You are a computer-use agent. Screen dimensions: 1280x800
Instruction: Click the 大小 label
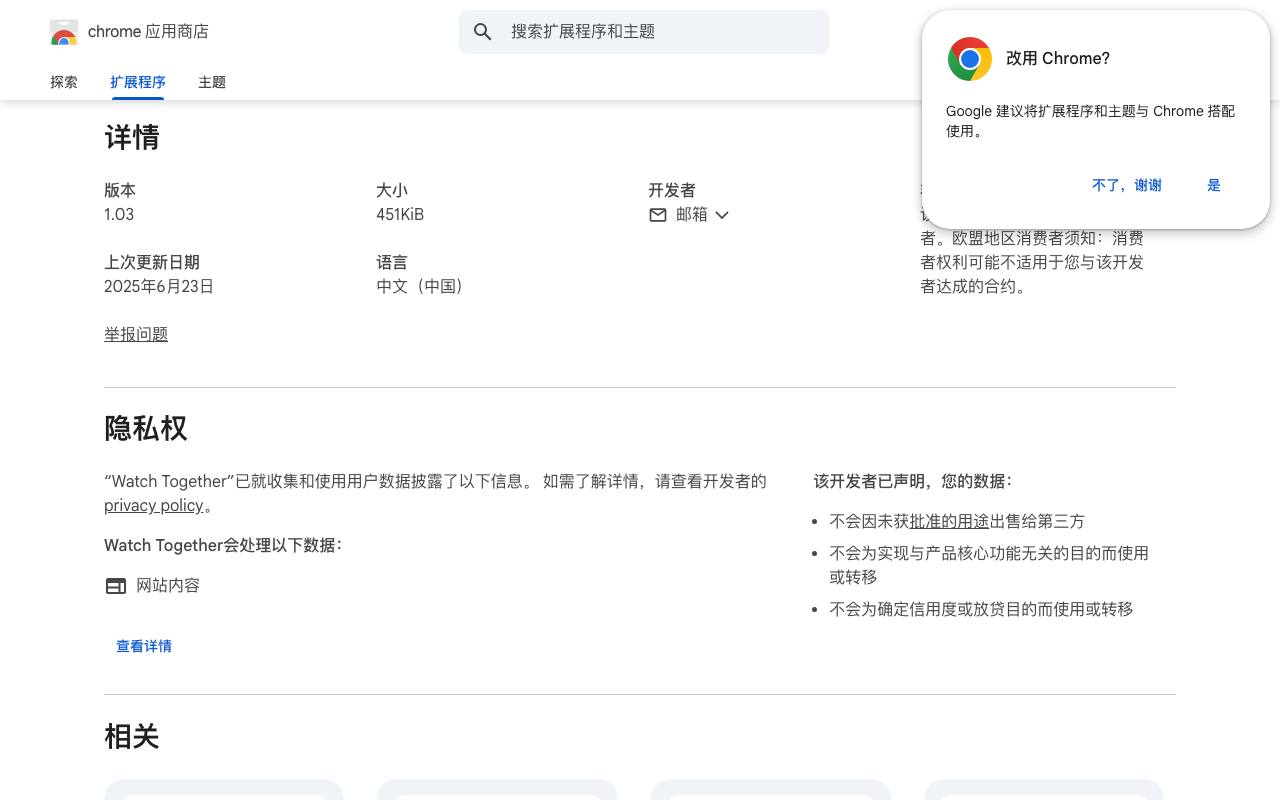[x=392, y=191]
